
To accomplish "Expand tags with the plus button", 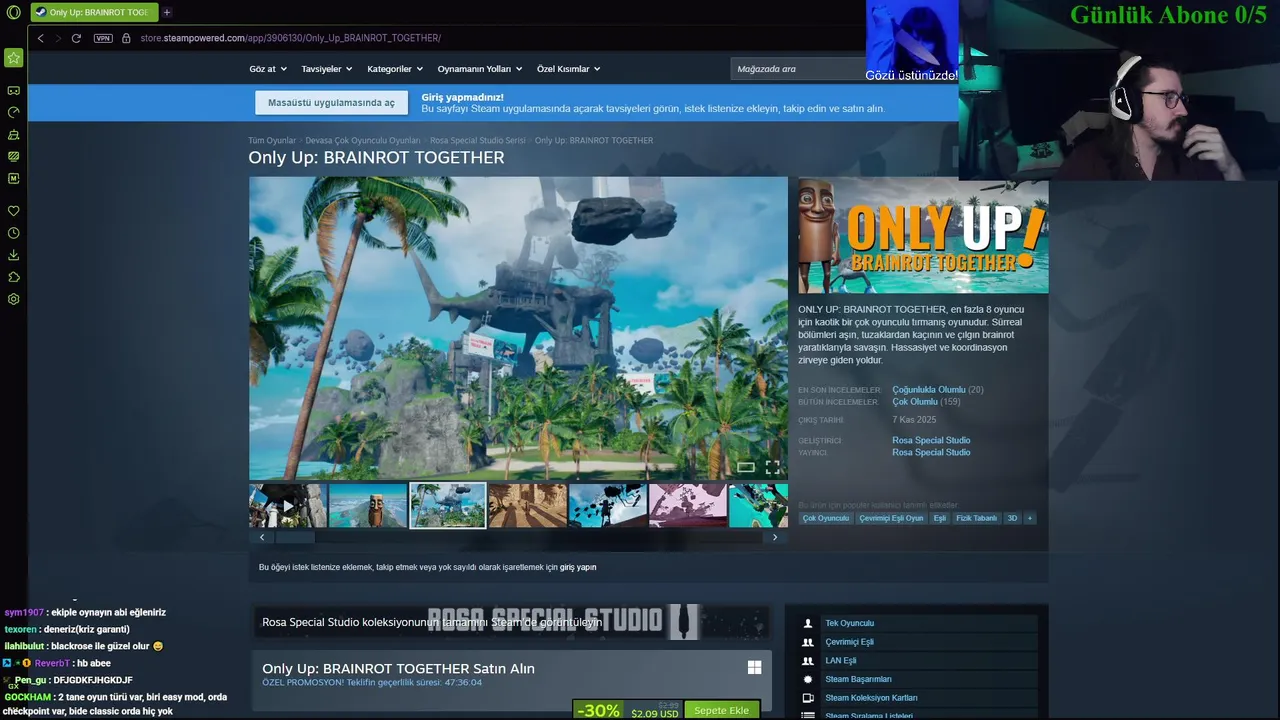I will (x=1030, y=518).
